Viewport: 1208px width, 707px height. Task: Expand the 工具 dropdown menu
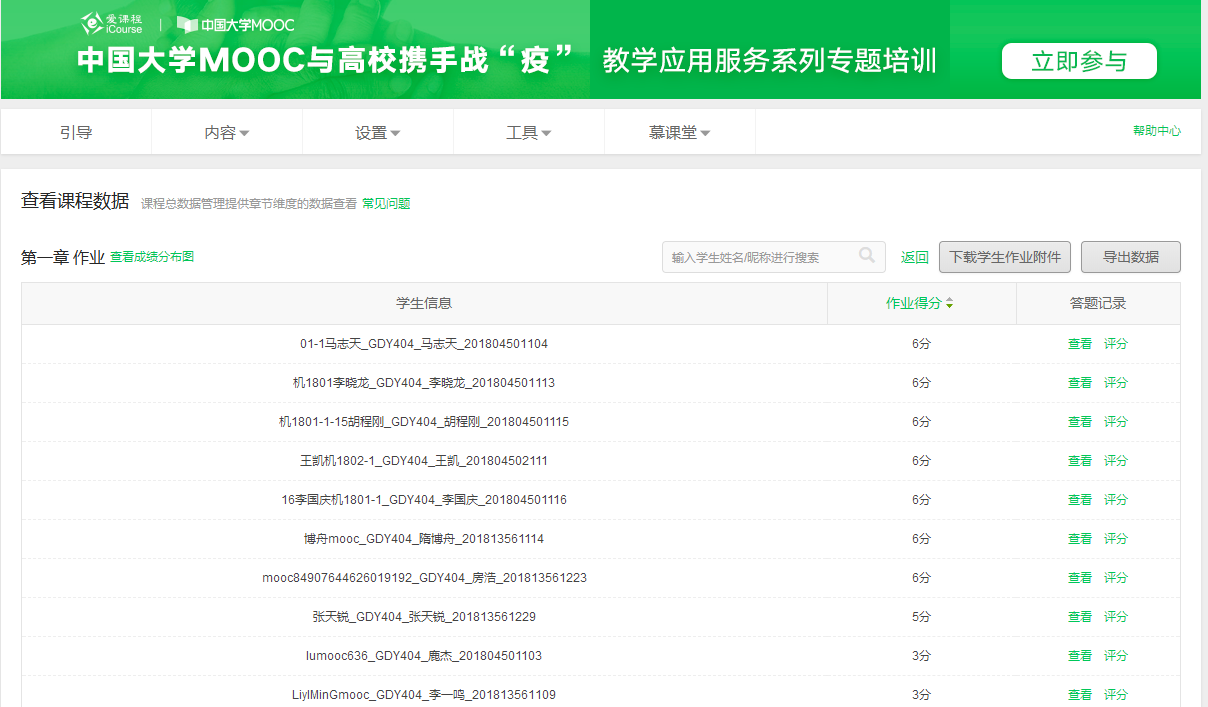coord(529,133)
